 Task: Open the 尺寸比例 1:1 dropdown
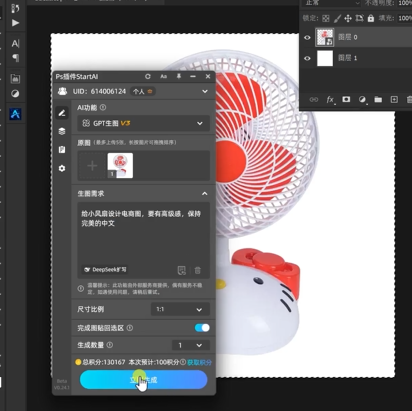coord(180,309)
